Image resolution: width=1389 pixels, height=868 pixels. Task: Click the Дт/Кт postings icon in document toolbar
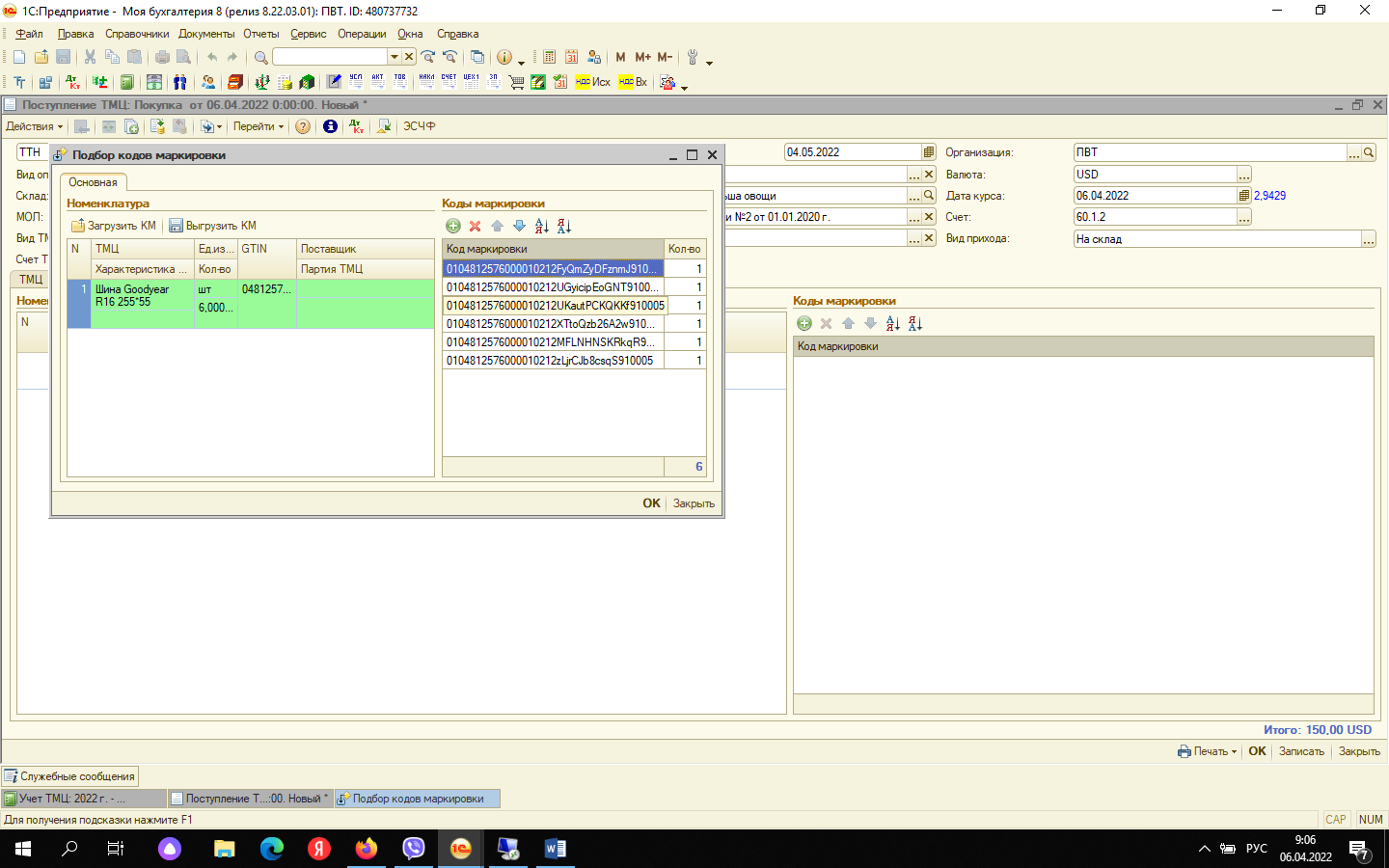357,126
